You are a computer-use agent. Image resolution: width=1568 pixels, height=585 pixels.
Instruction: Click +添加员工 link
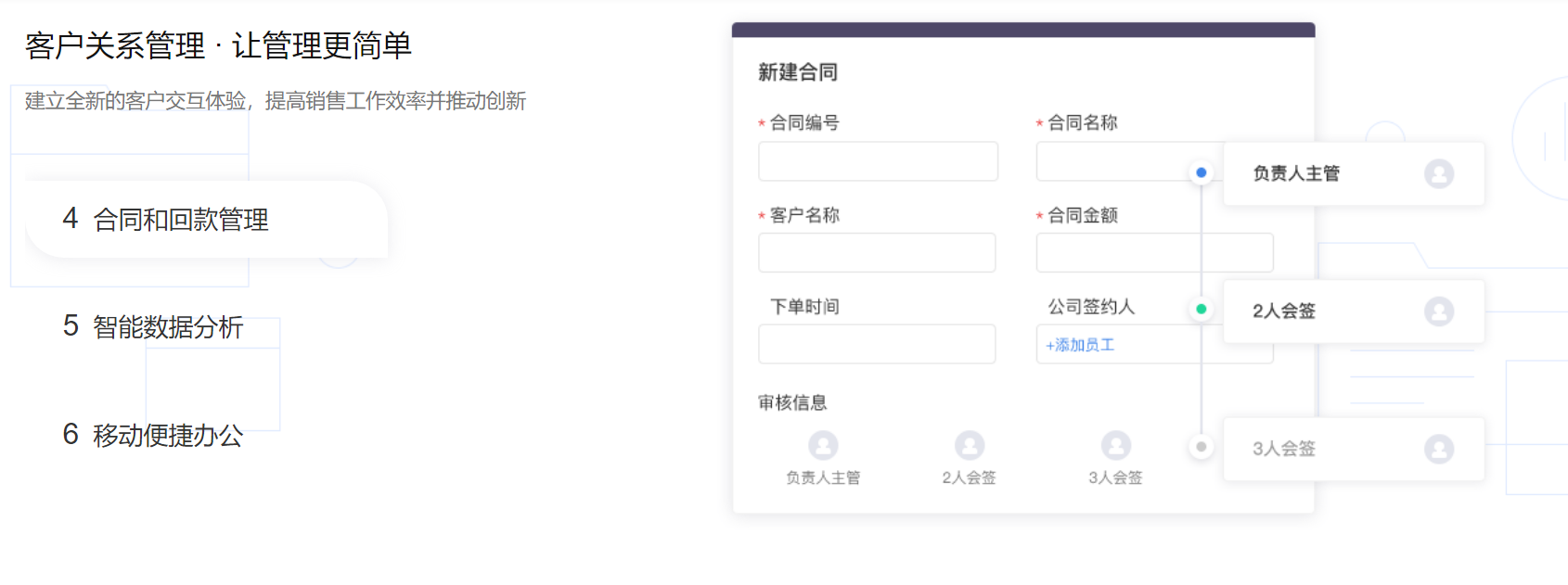1080,345
